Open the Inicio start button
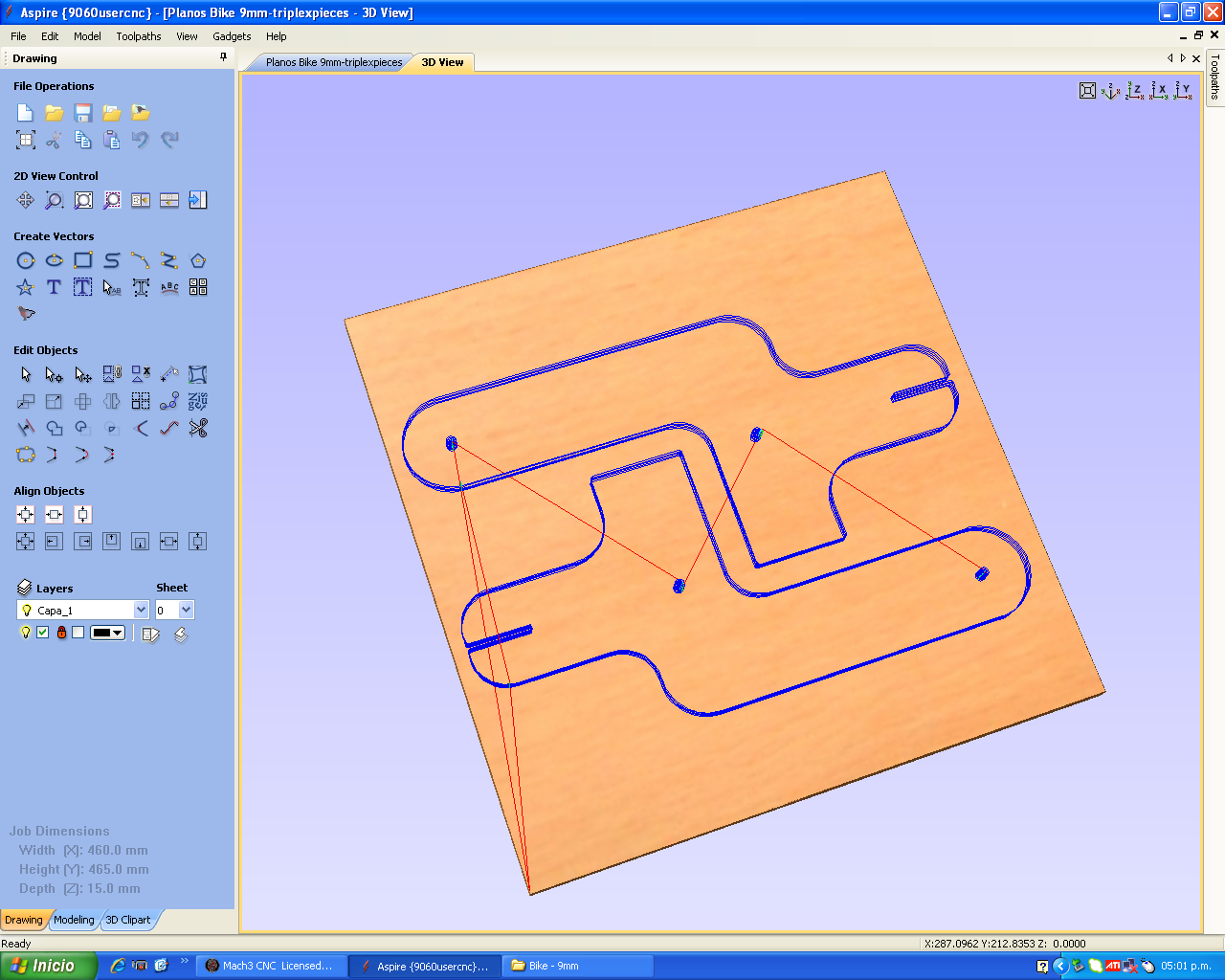 (49, 966)
